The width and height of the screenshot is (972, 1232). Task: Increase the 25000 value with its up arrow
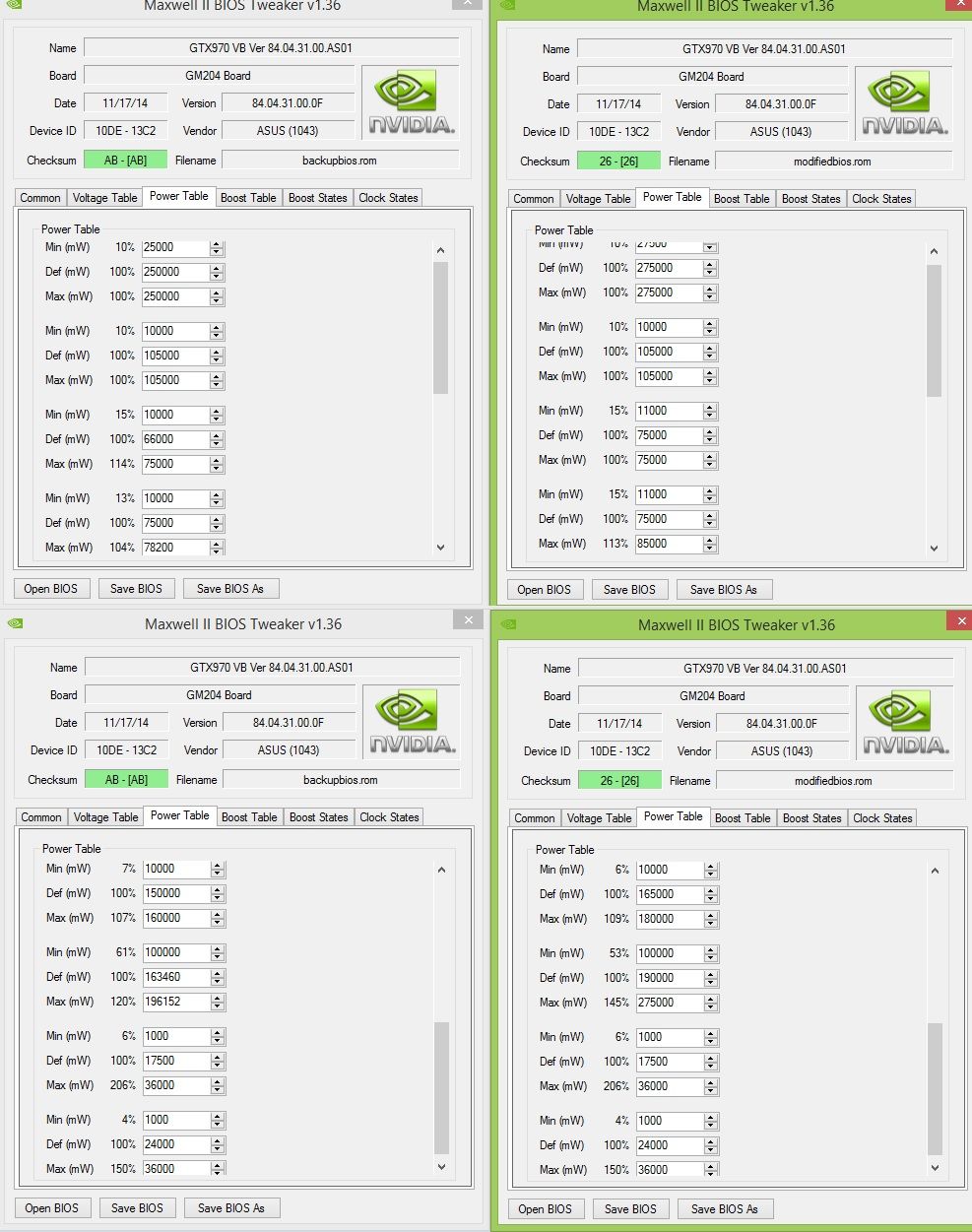[217, 243]
